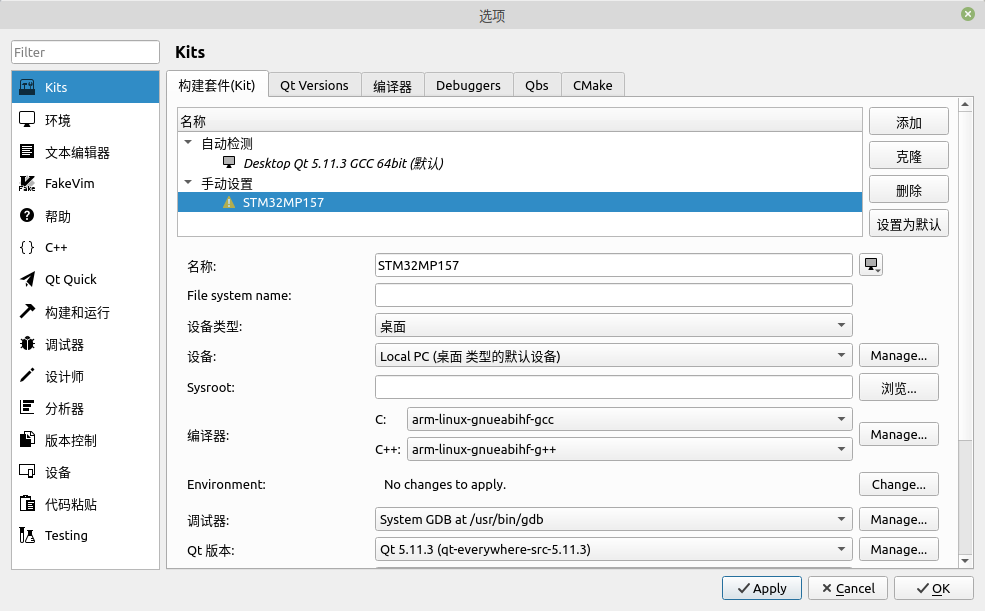Screen dimensions: 985x611
Task: Click the Sysroot path field
Action: point(614,387)
